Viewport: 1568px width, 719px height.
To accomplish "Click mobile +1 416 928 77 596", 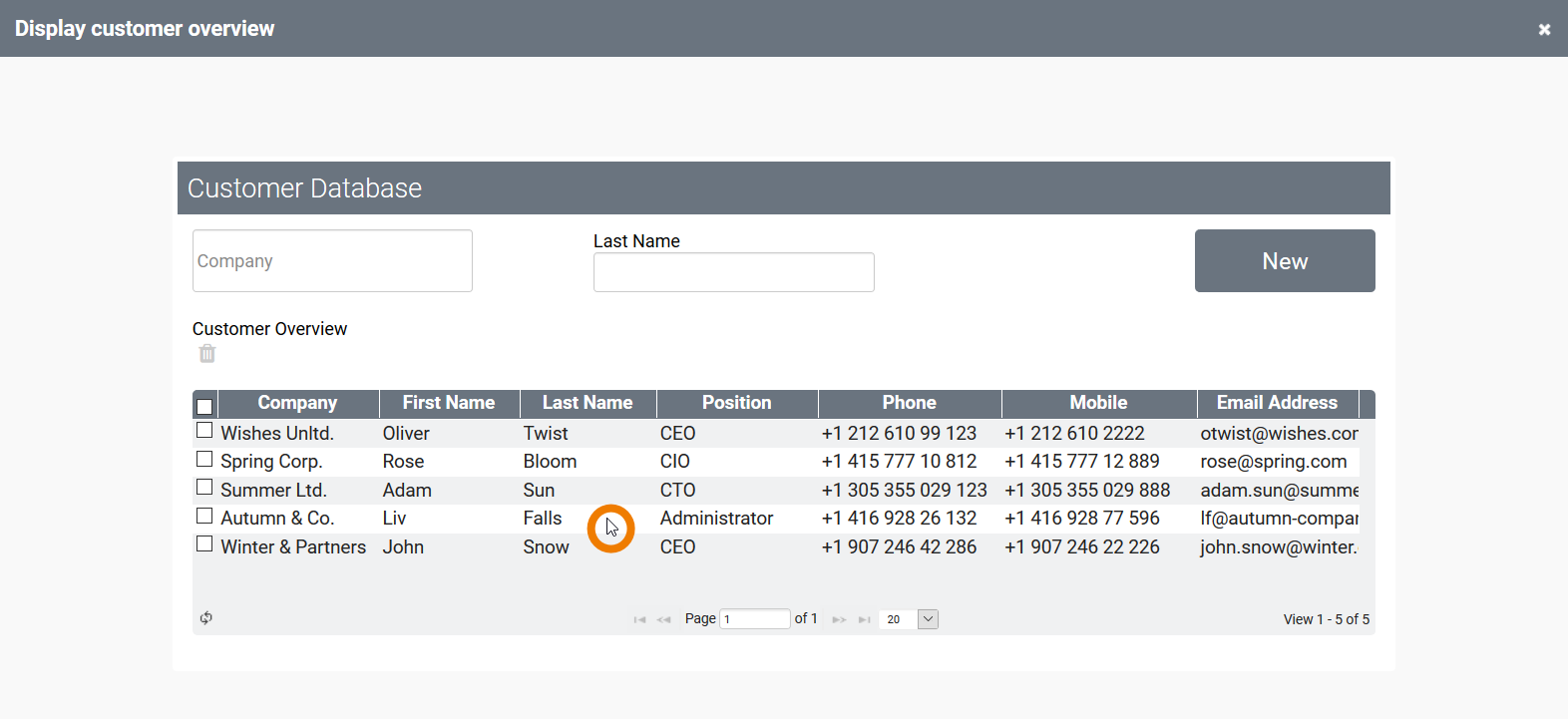I will [x=1082, y=519].
